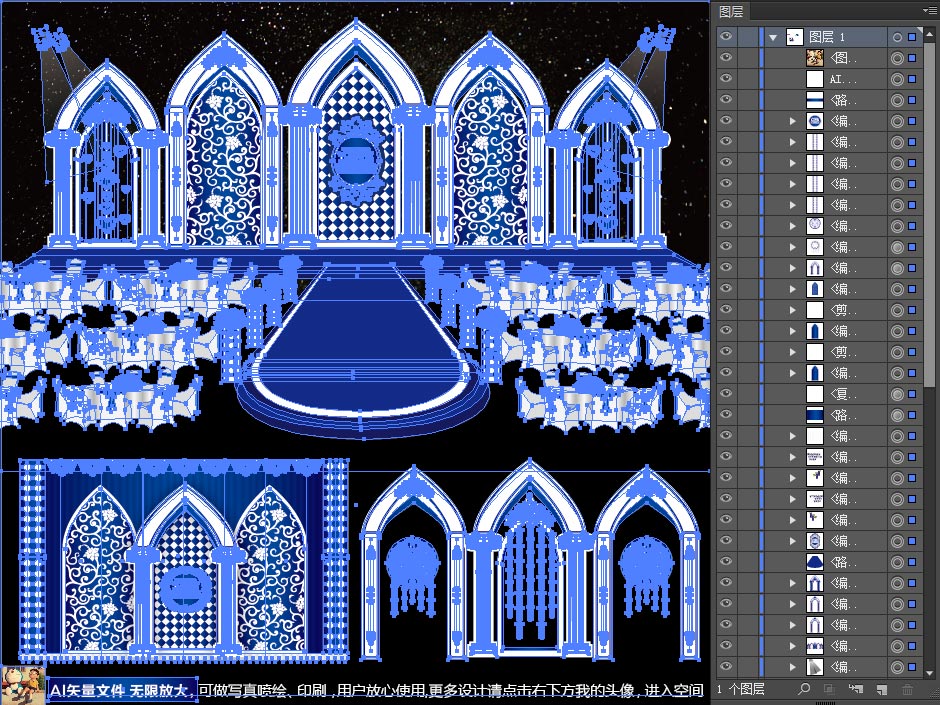The height and width of the screenshot is (705, 940).
Task: Click the blue fan shape thumbnail
Action: click(815, 562)
